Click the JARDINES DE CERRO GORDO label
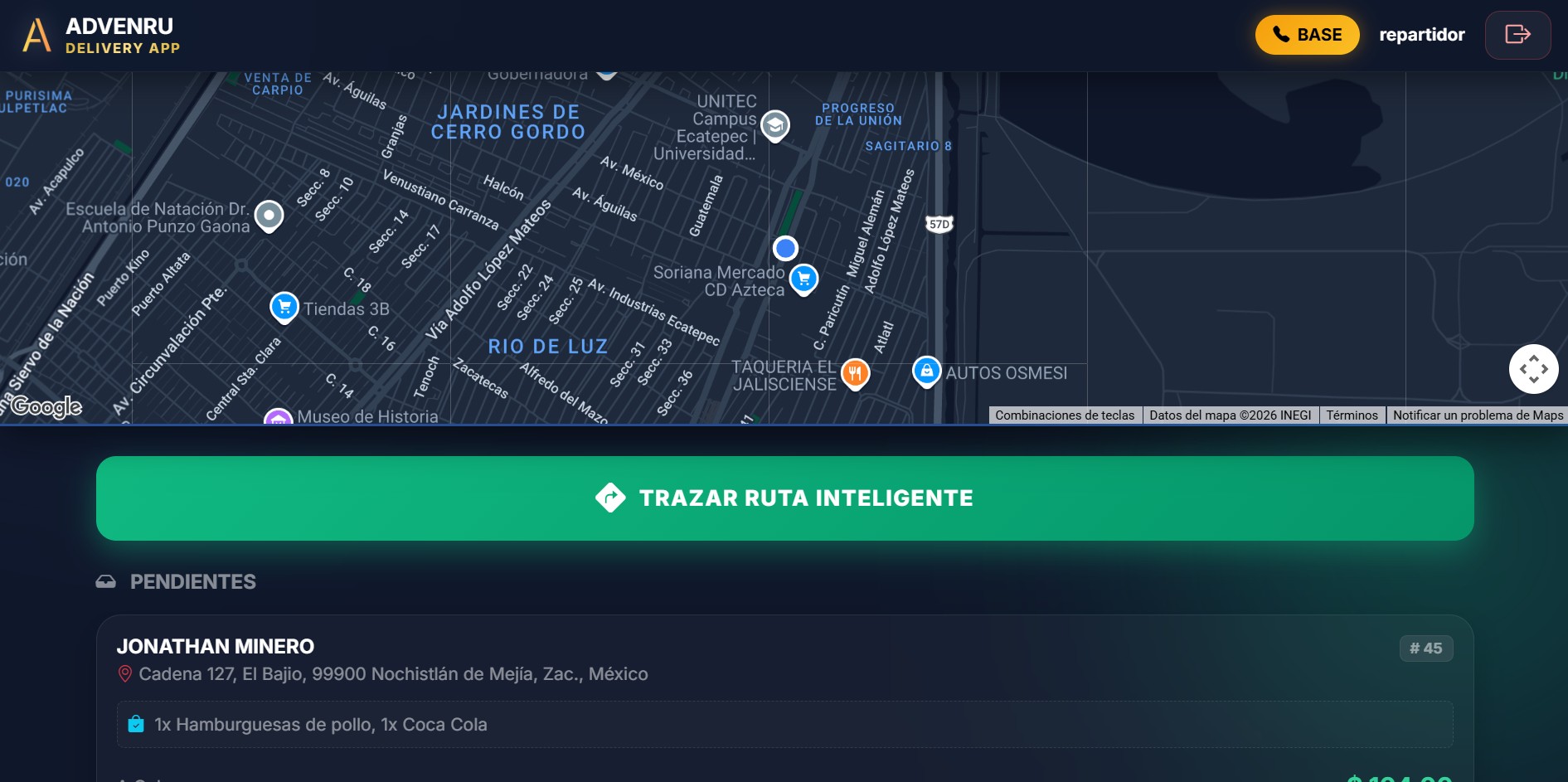This screenshot has width=1568, height=782. 508,122
